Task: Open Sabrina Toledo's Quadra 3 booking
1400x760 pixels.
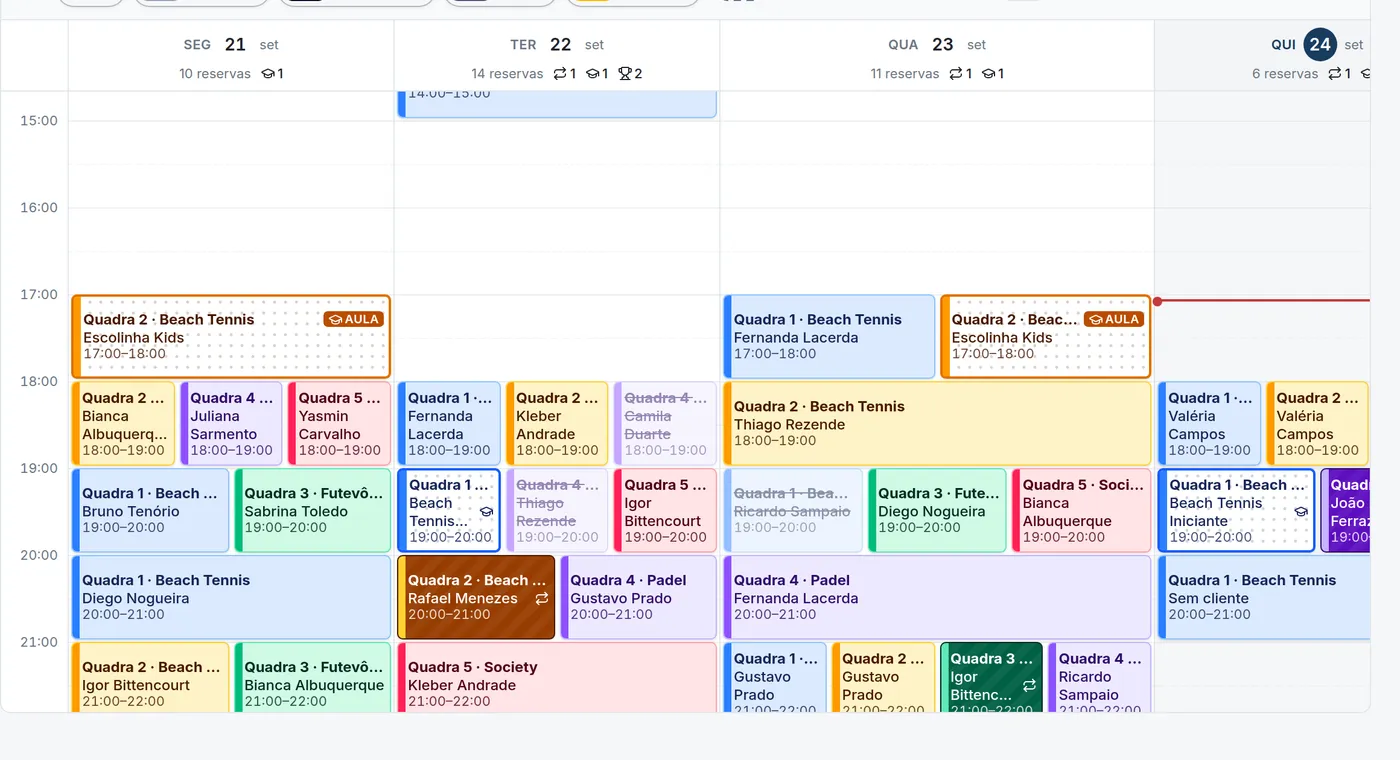Action: tap(313, 510)
